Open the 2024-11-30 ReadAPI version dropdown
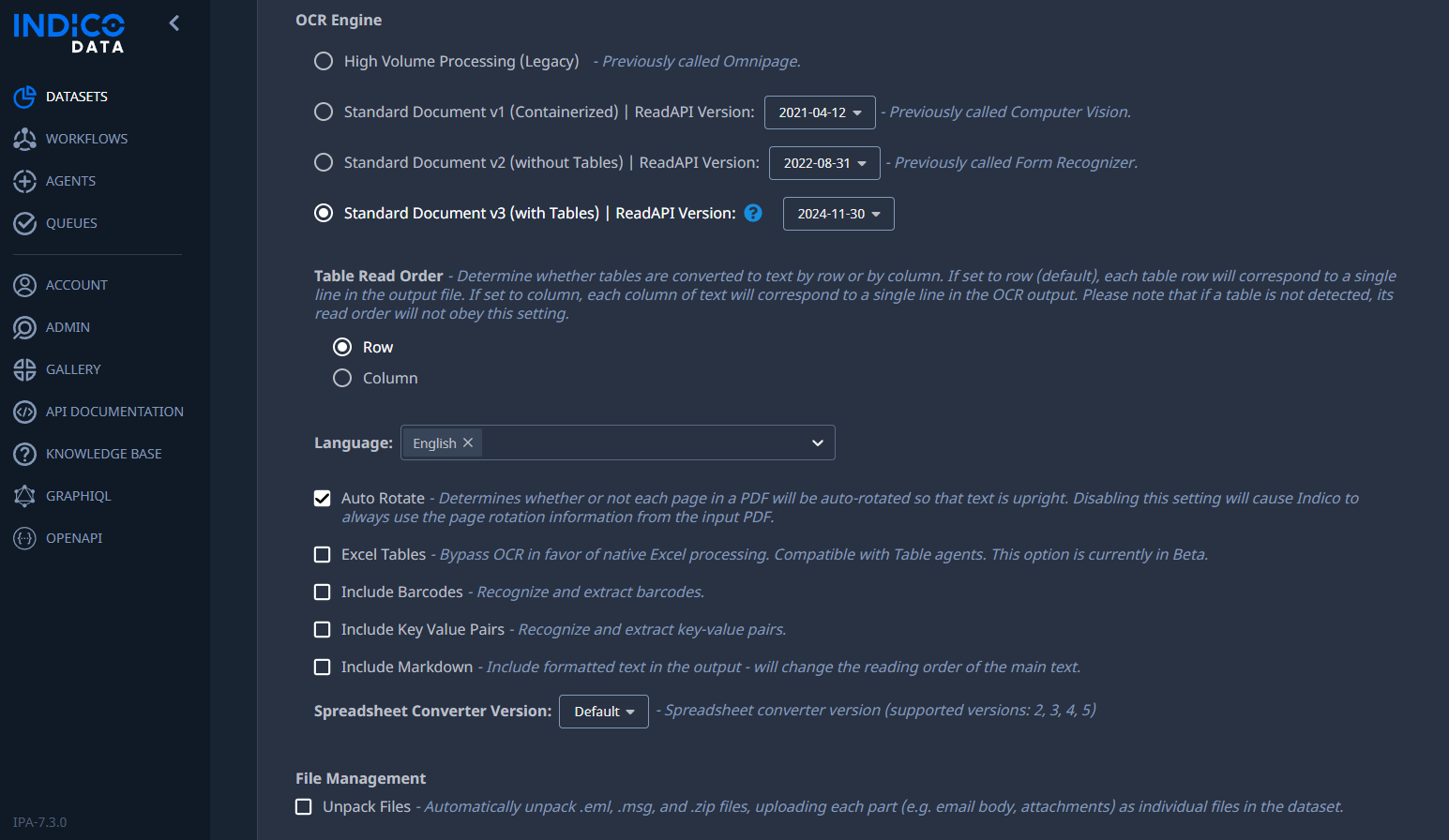The image size is (1449, 840). (x=838, y=214)
